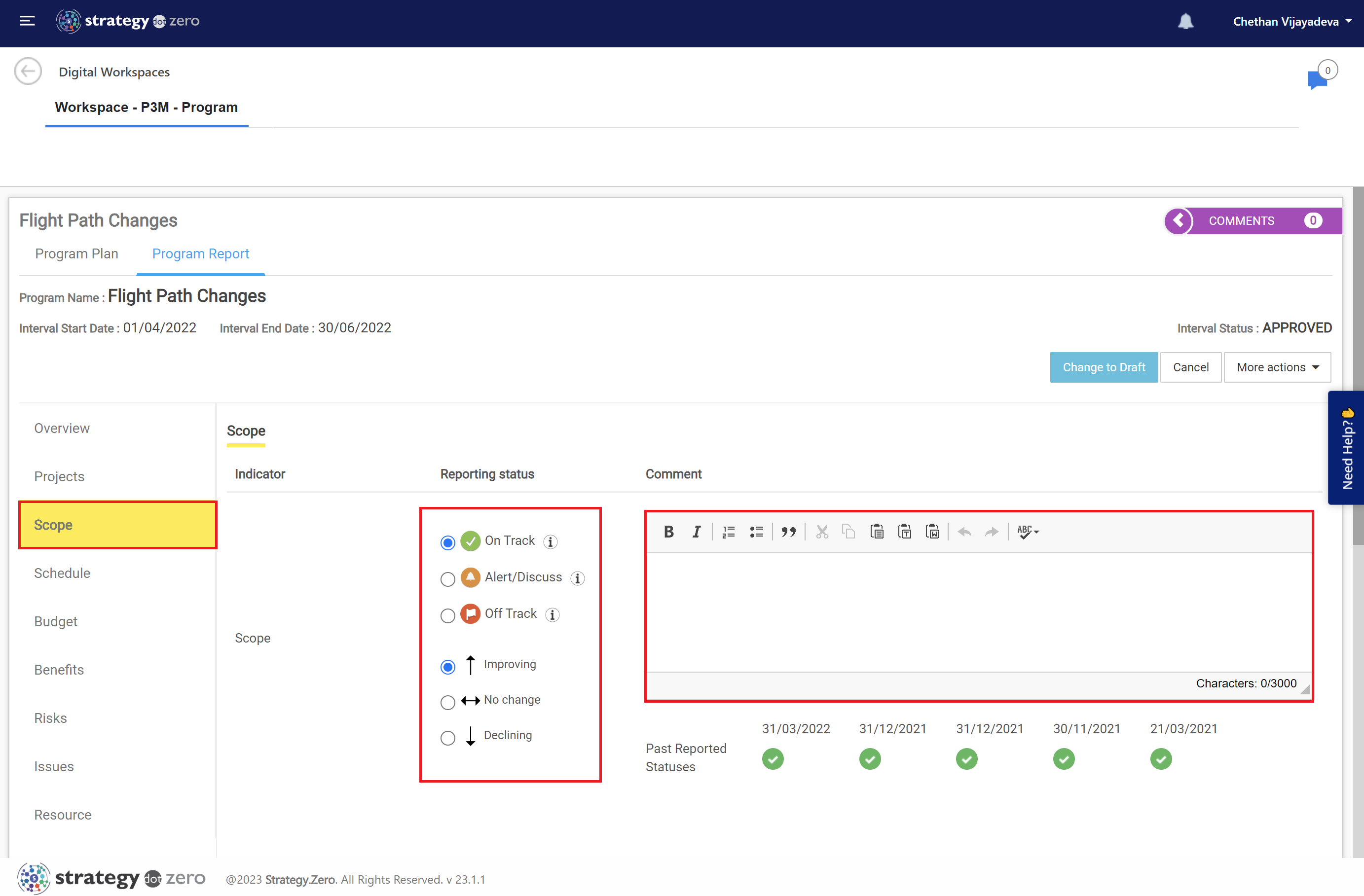Switch to the Program Plan tab

pyautogui.click(x=77, y=254)
